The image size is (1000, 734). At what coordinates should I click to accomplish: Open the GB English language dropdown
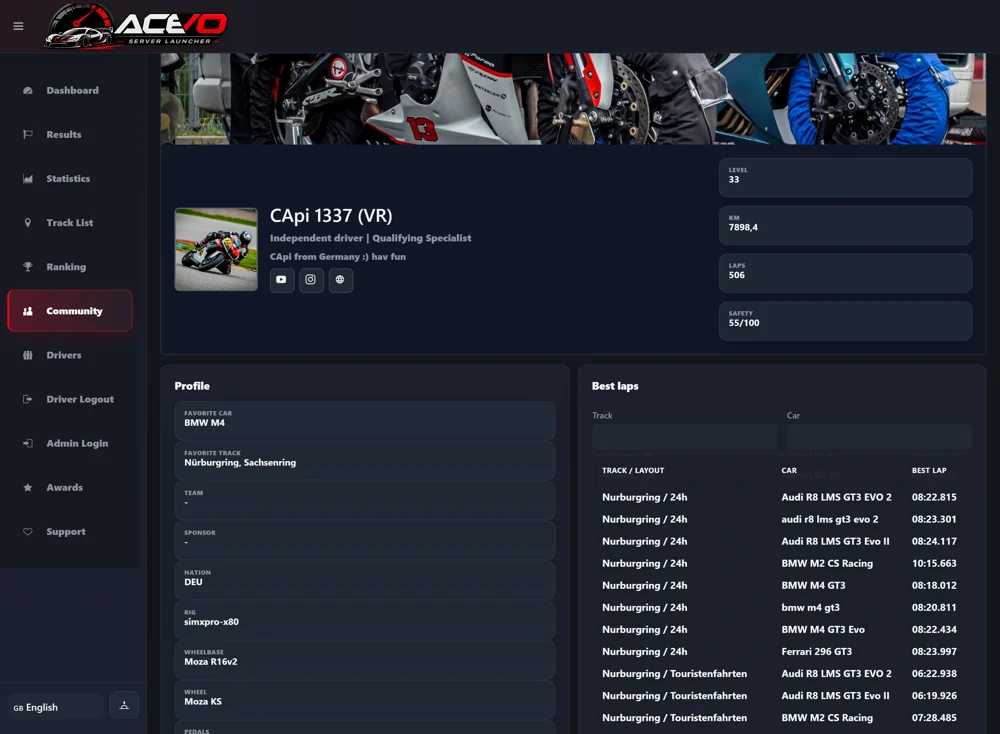click(x=56, y=707)
